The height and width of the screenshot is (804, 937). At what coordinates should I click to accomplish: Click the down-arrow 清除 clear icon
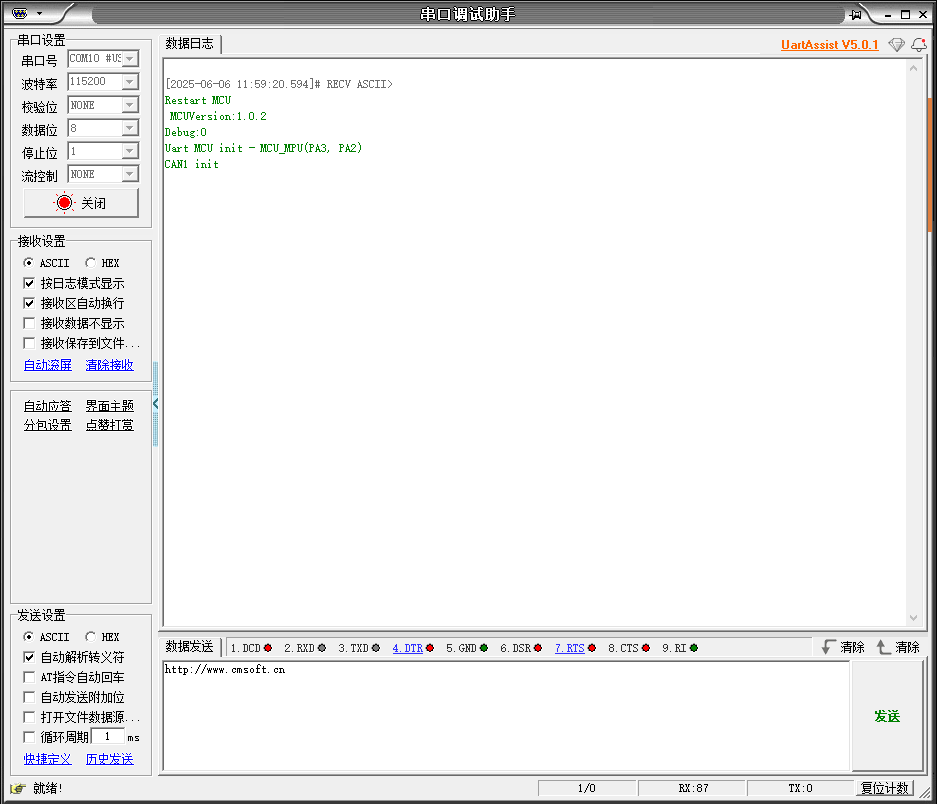pyautogui.click(x=828, y=647)
